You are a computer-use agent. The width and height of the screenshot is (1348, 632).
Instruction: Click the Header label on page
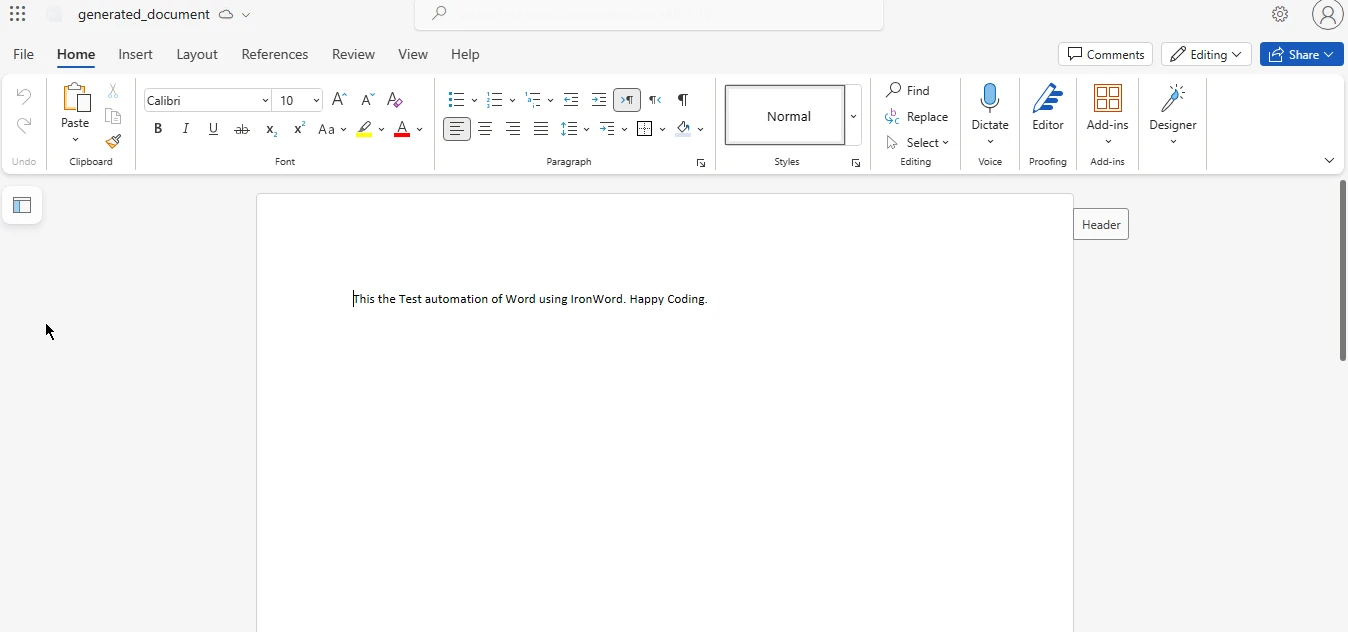[x=1100, y=225]
